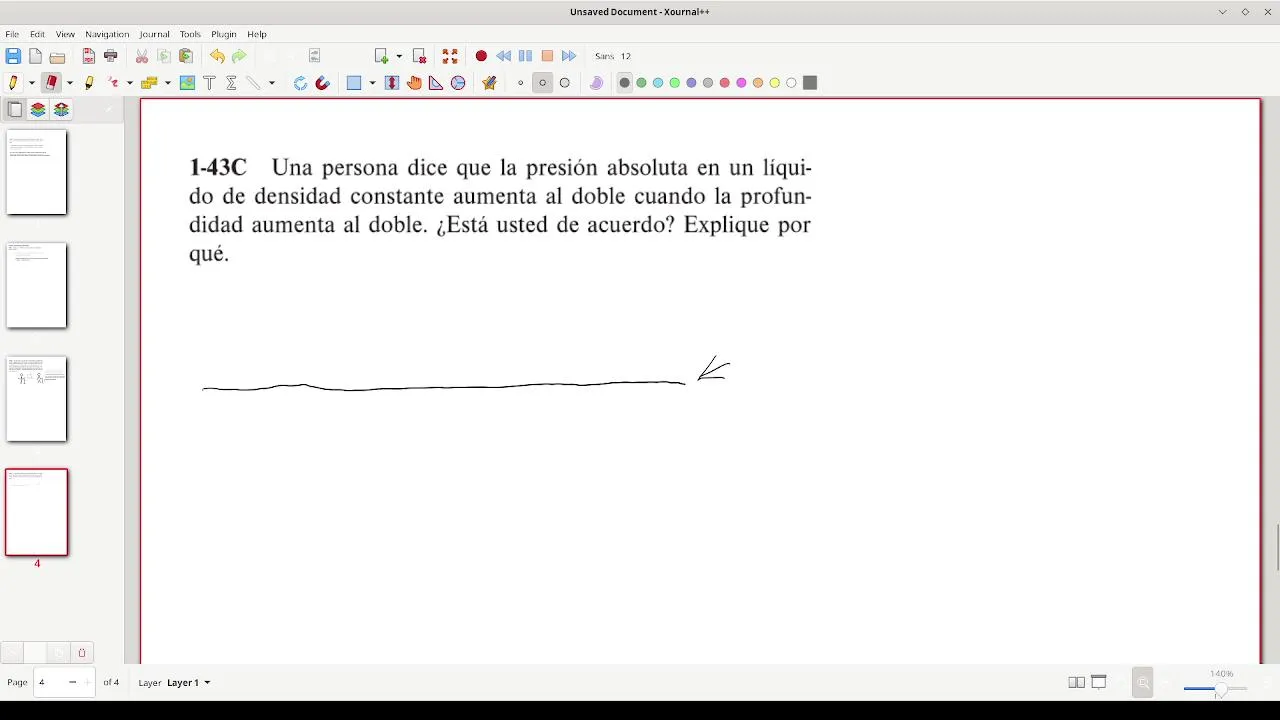This screenshot has width=1280, height=720.
Task: Open the Eraser options dropdown
Action: [69, 83]
